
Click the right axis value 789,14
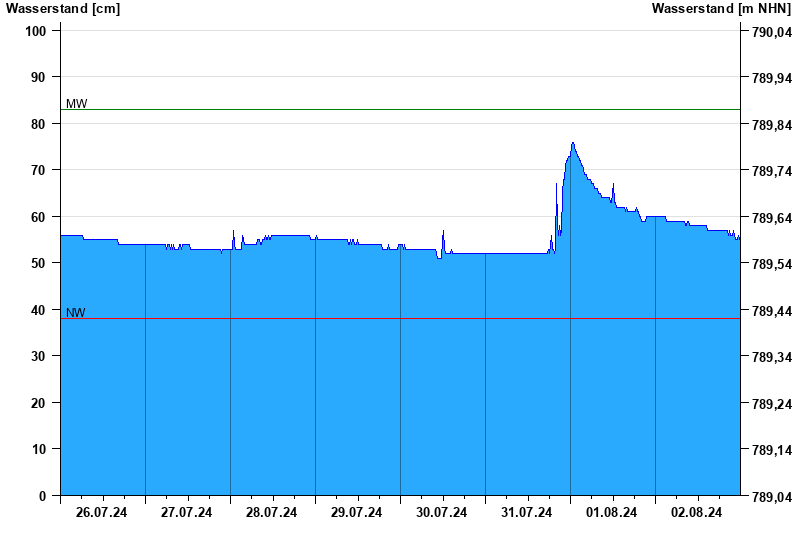[772, 451]
